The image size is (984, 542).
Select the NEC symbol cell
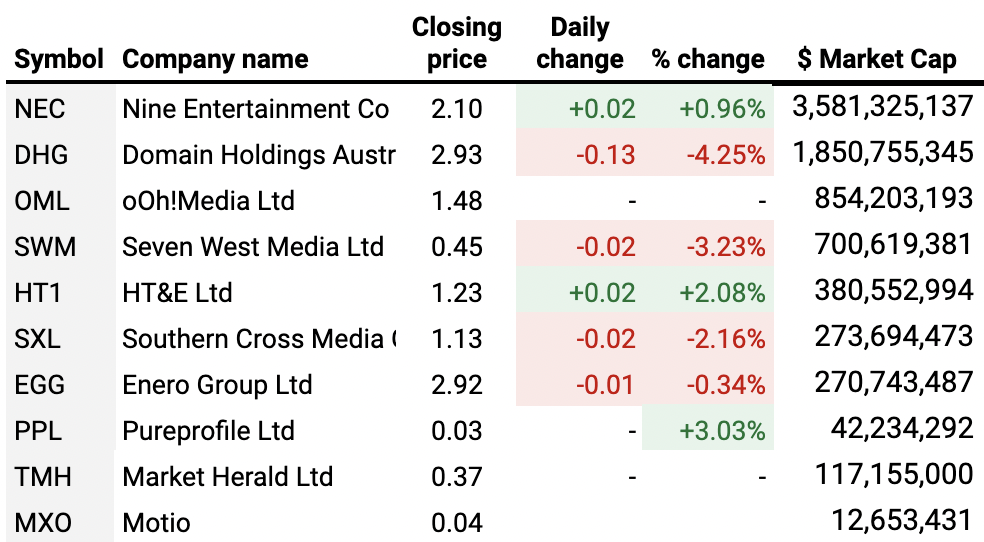pyautogui.click(x=41, y=109)
